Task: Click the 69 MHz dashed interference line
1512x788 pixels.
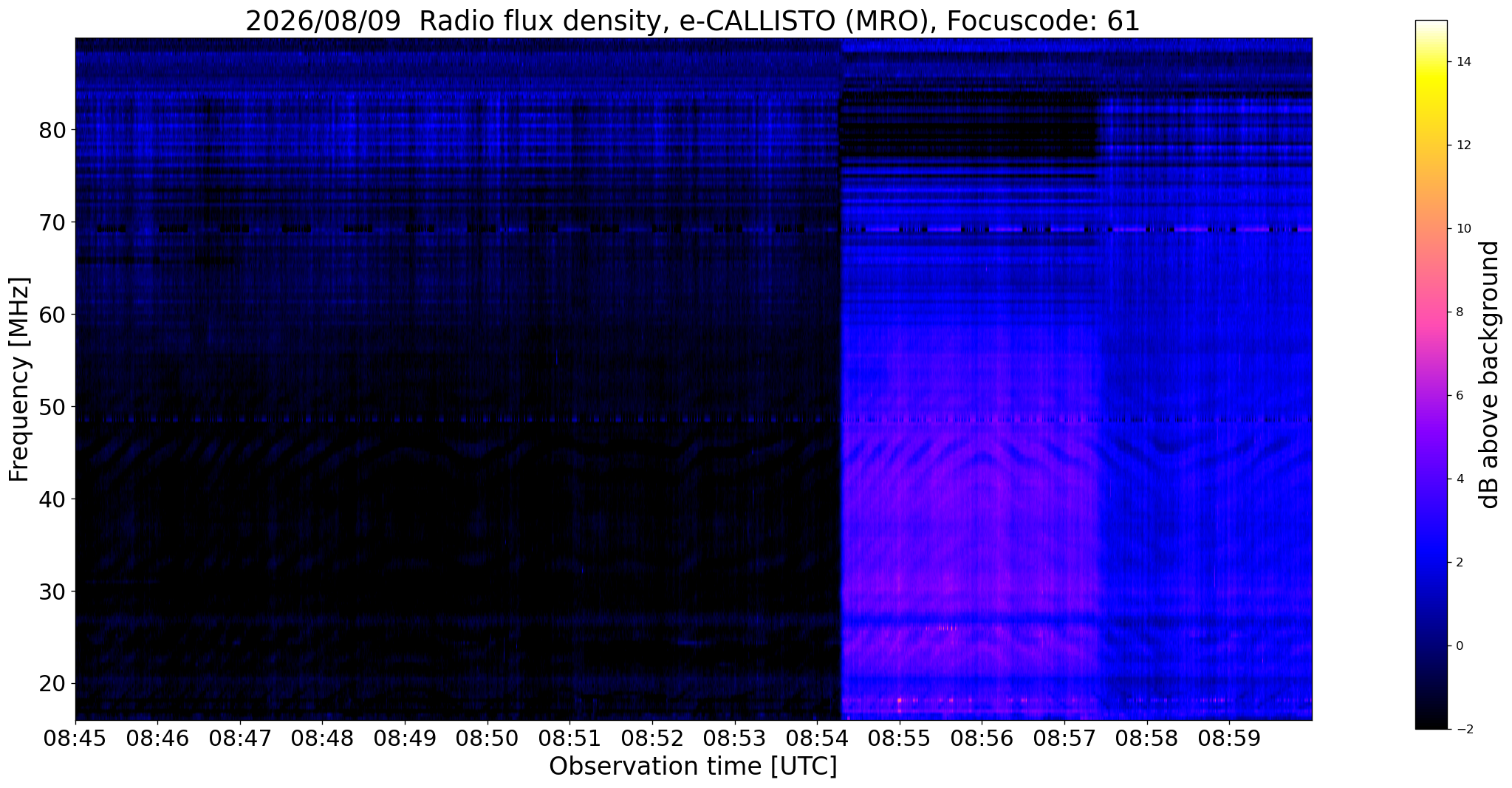Action: (693, 230)
